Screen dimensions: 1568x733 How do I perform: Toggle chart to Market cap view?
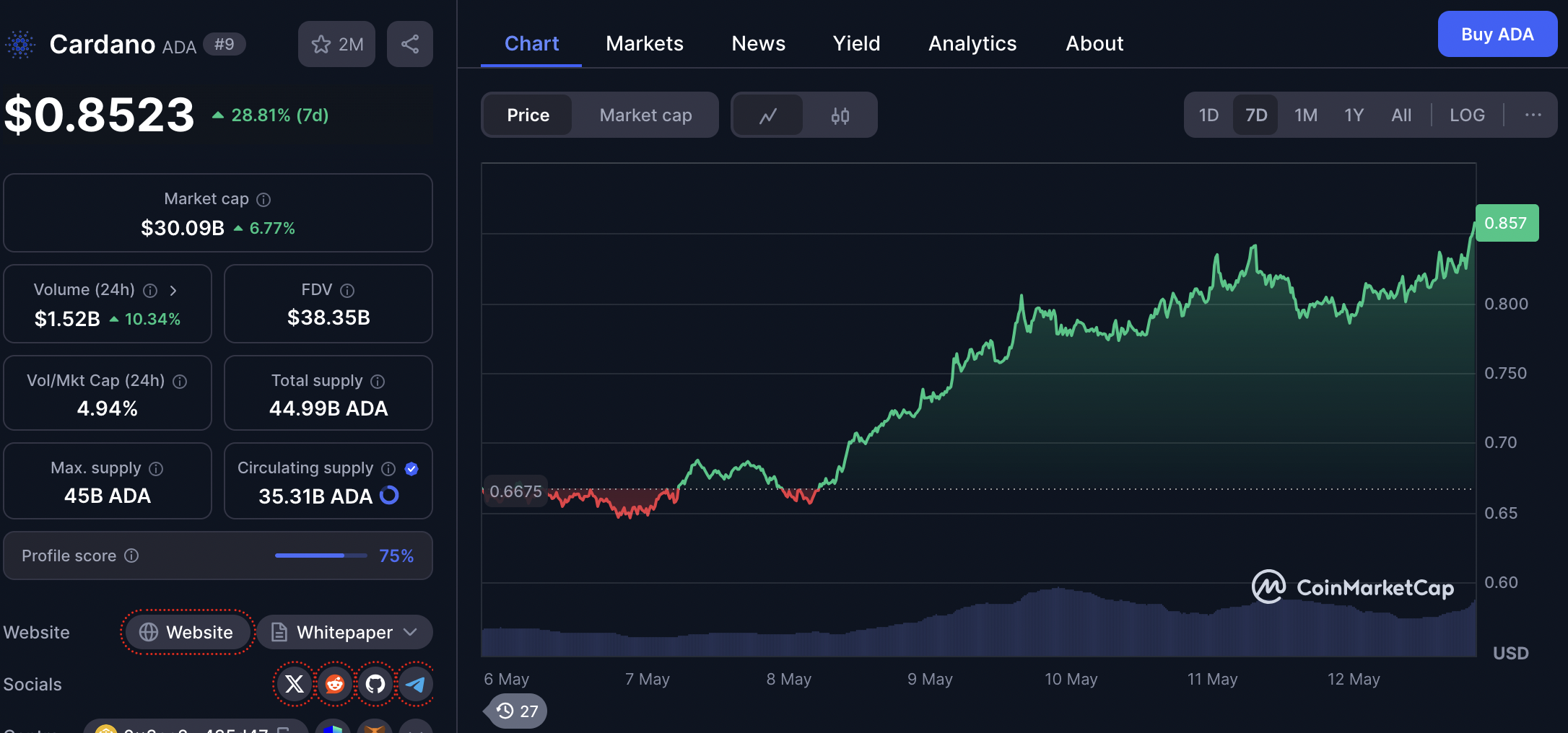coord(645,115)
